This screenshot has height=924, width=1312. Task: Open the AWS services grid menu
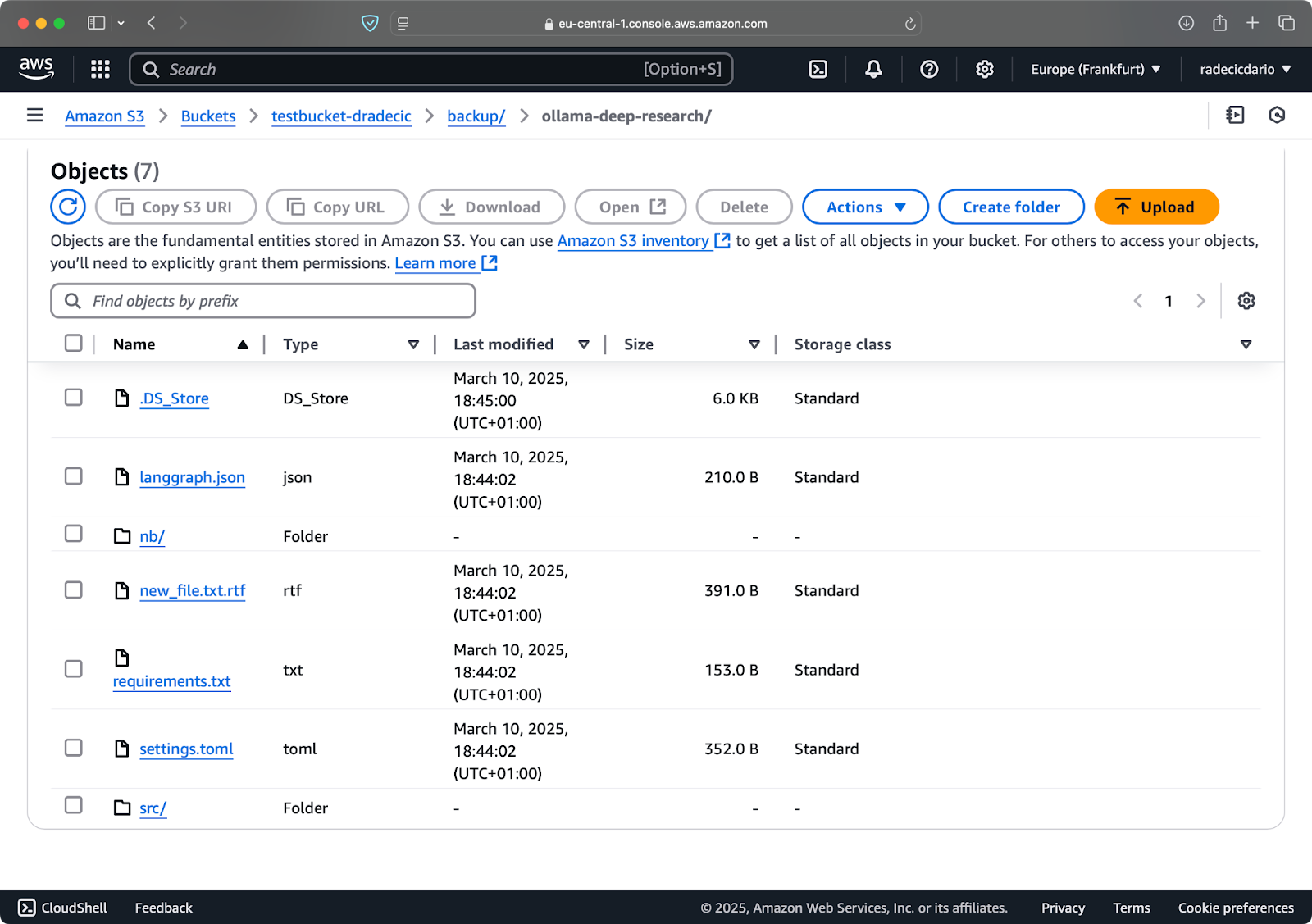click(x=100, y=70)
